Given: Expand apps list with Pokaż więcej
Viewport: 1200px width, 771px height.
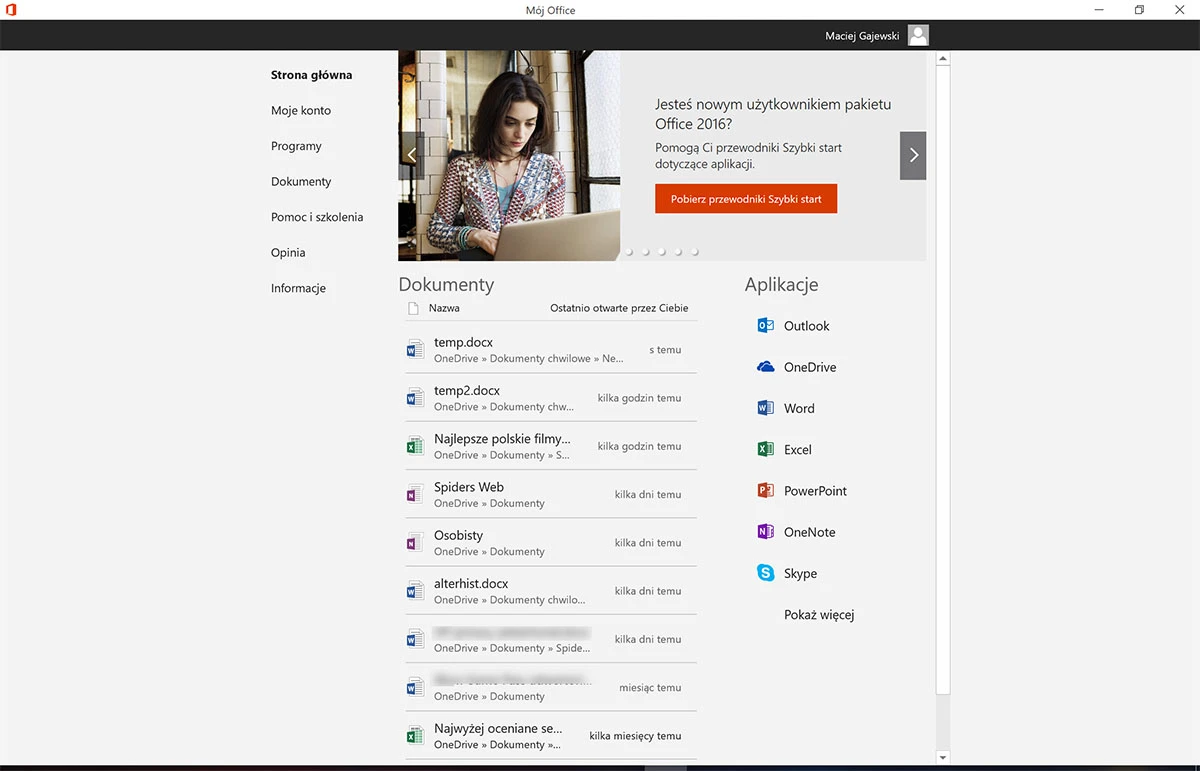Looking at the screenshot, I should click(x=819, y=615).
